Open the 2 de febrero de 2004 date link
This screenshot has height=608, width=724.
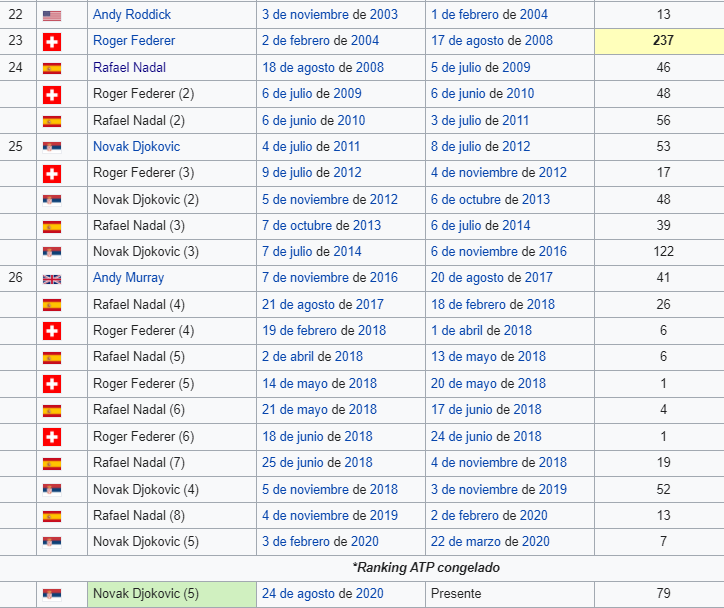click(x=320, y=41)
